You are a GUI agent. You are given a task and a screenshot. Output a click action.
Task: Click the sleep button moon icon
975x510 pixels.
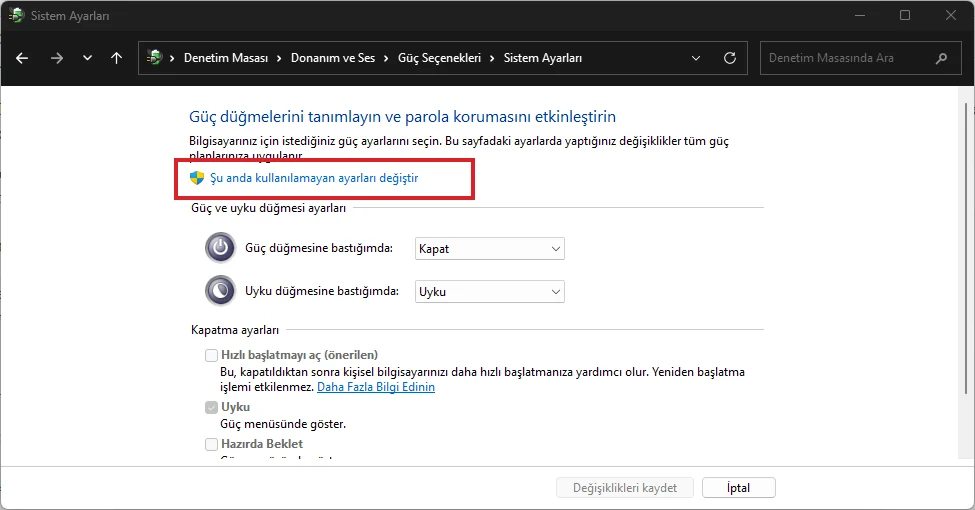click(x=220, y=290)
